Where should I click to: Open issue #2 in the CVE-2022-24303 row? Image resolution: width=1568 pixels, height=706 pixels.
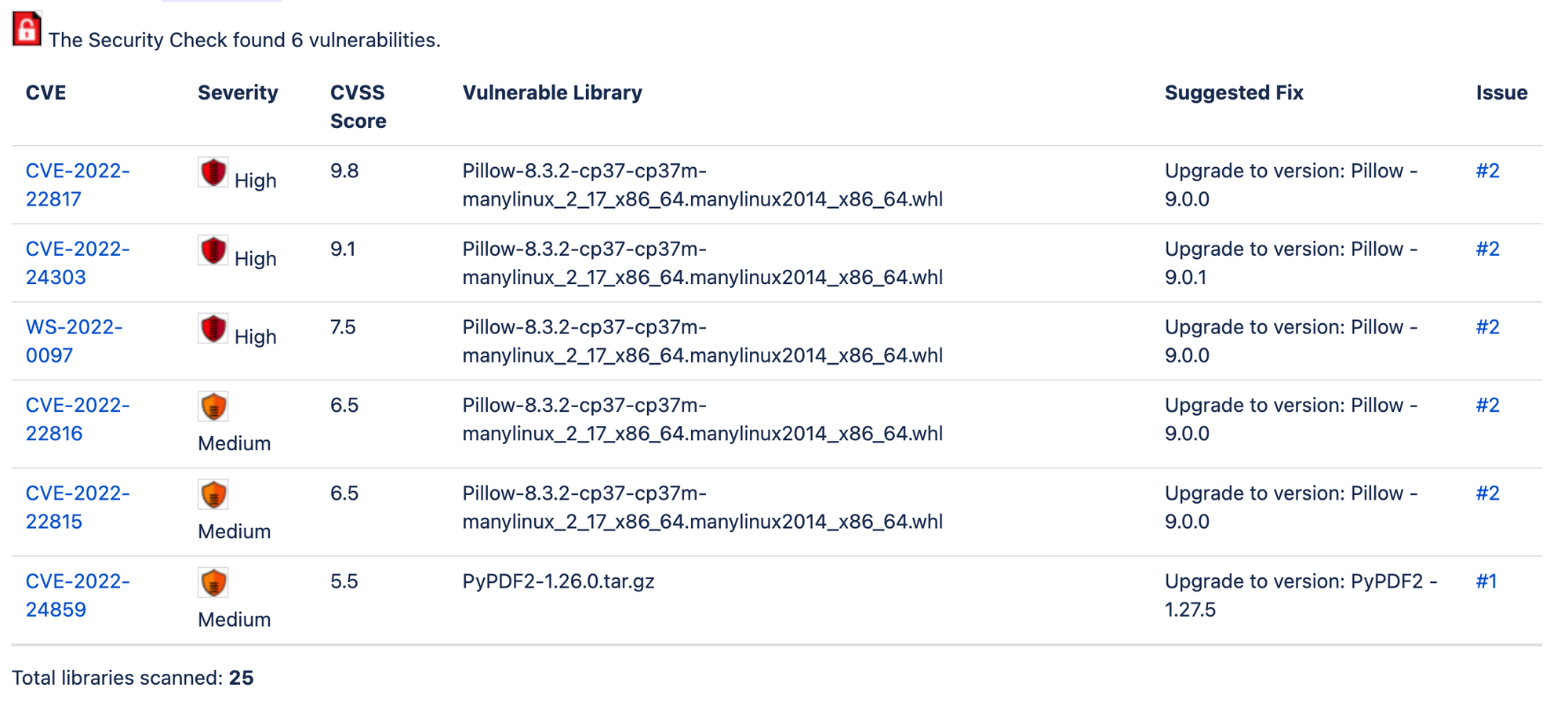(1488, 249)
